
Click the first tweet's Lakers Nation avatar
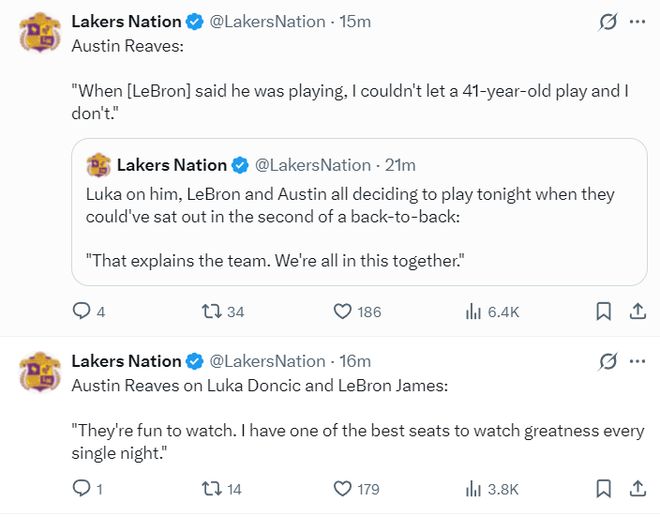click(39, 33)
